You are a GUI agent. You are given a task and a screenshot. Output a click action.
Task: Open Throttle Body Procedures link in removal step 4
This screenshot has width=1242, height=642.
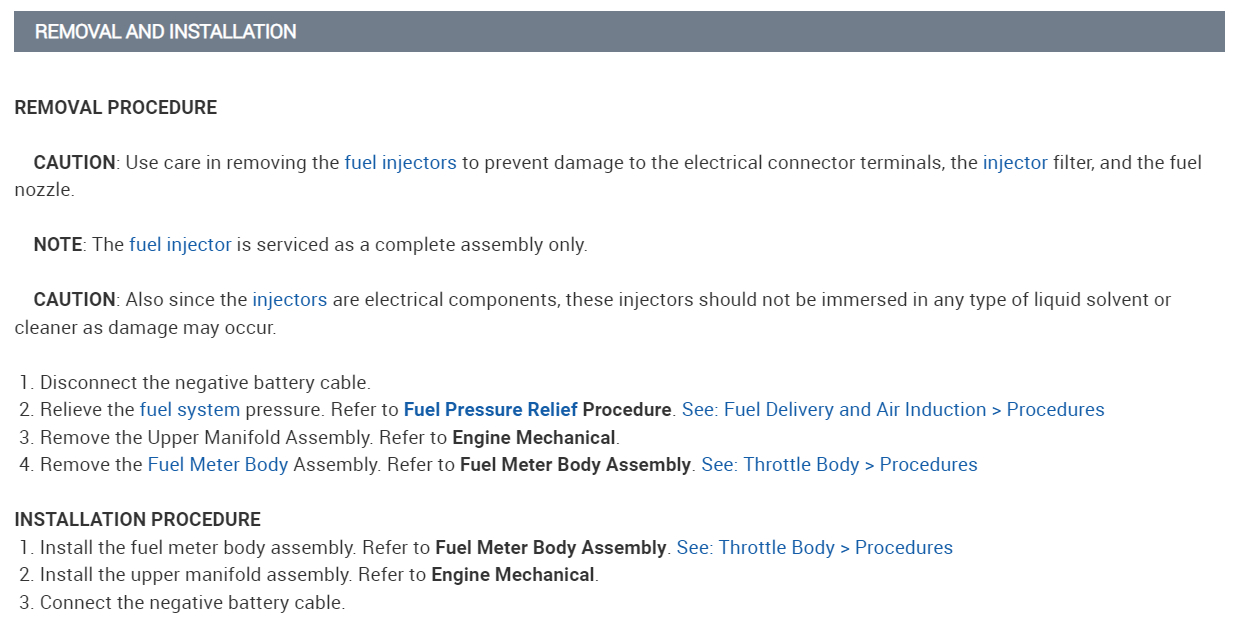click(x=839, y=465)
